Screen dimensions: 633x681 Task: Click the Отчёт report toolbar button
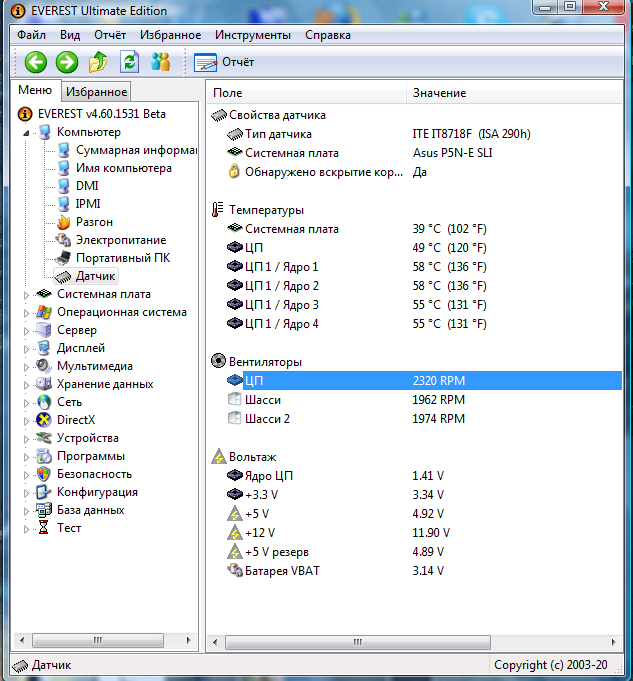point(224,63)
